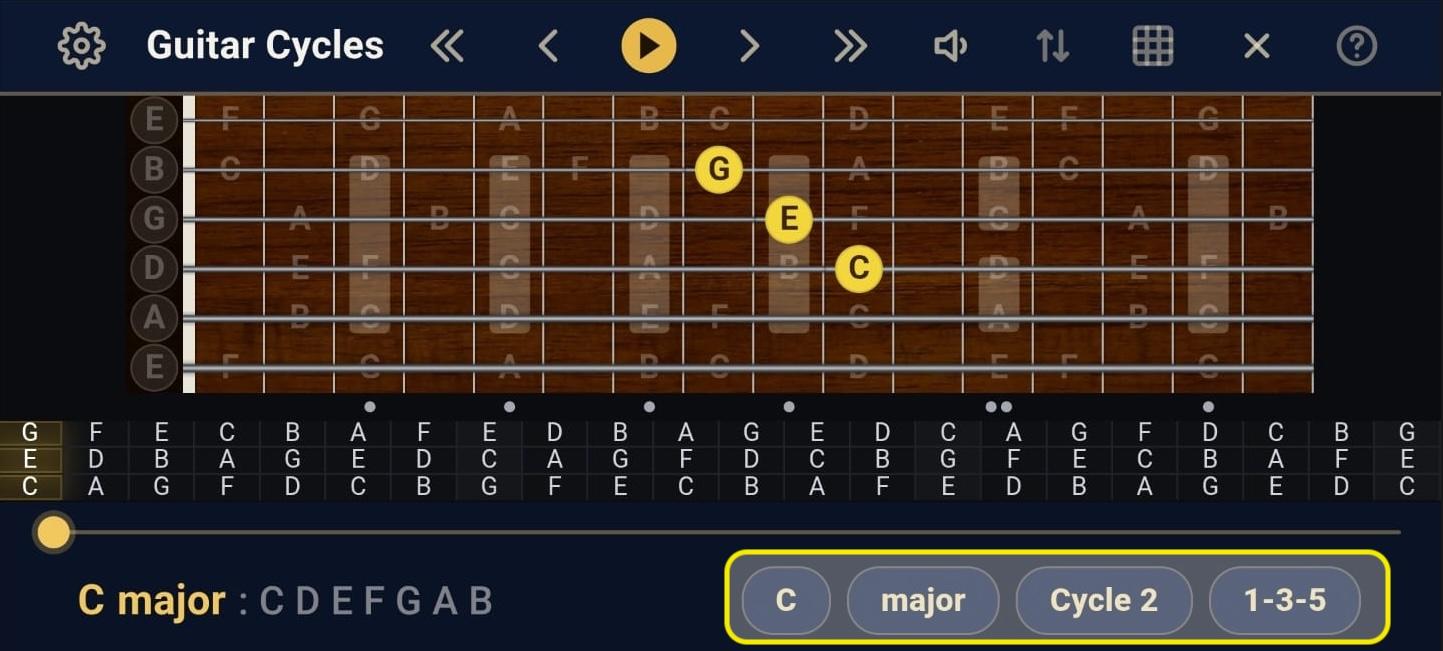The width and height of the screenshot is (1443, 651).
Task: Click the 'Guitar Cycles' app title
Action: 265,46
